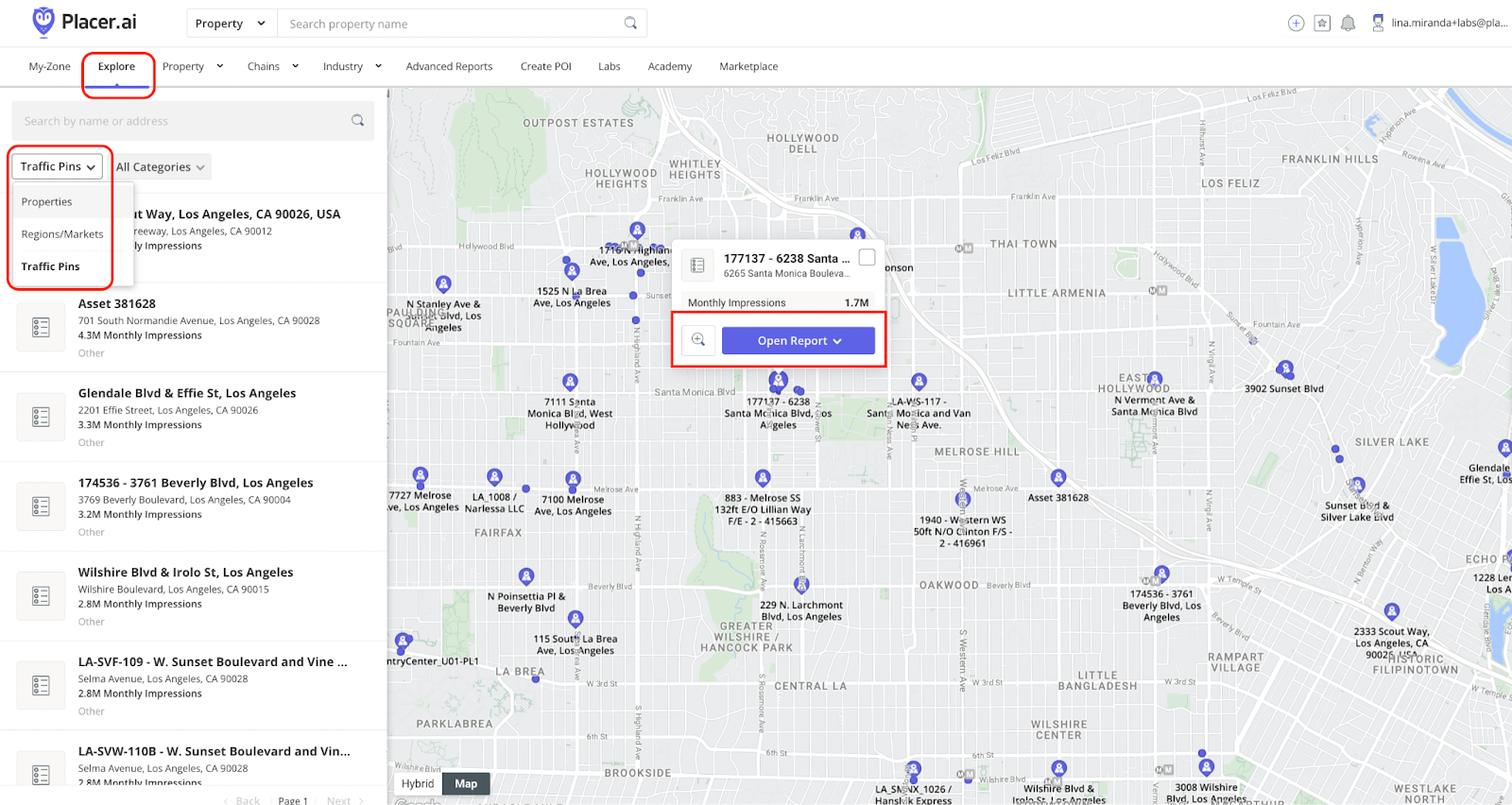Expand the Traffic Pins dropdown

[x=58, y=166]
